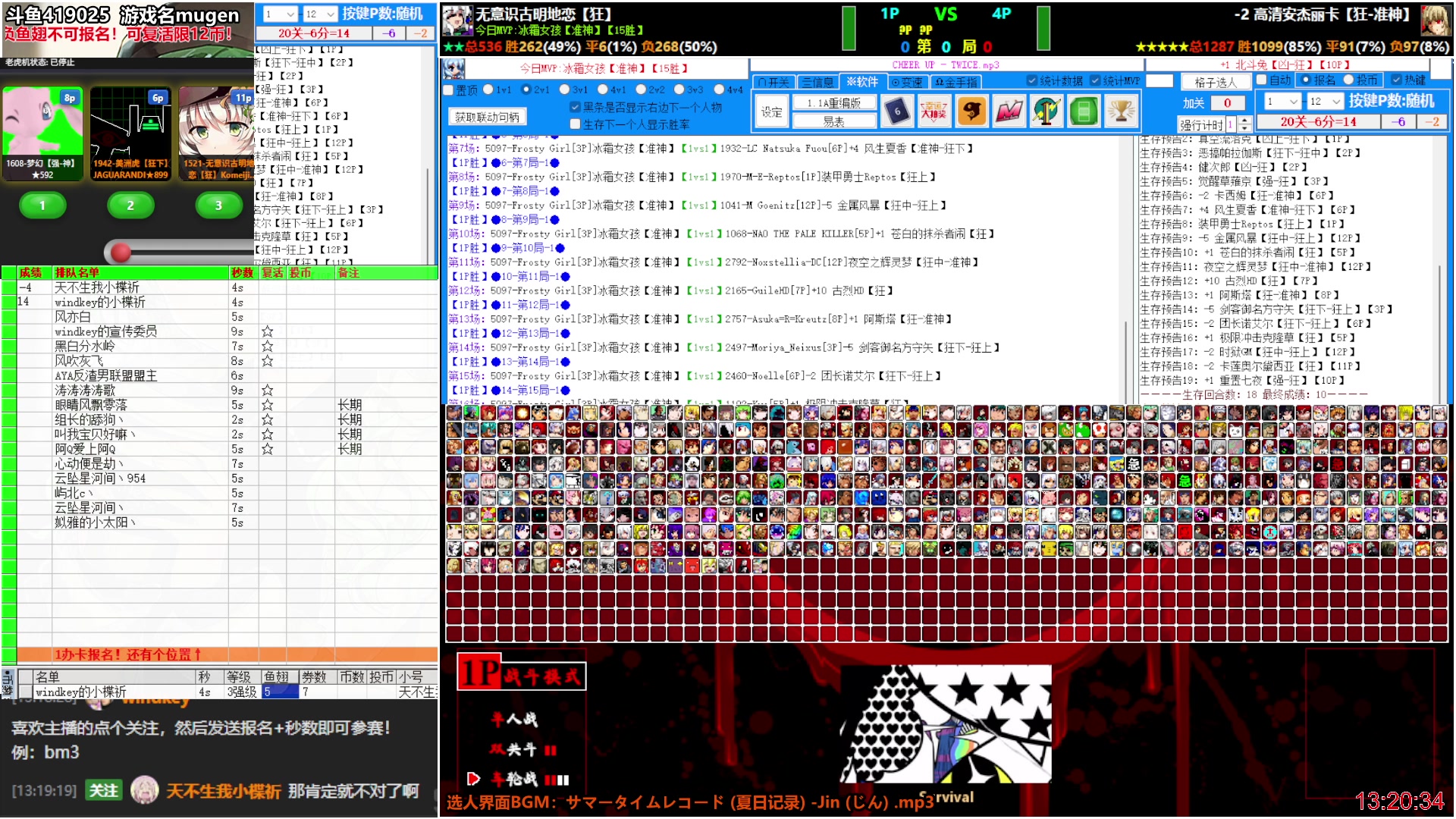Click the lightning tower icon
Screen dimensions: 1456x819
tap(1046, 111)
